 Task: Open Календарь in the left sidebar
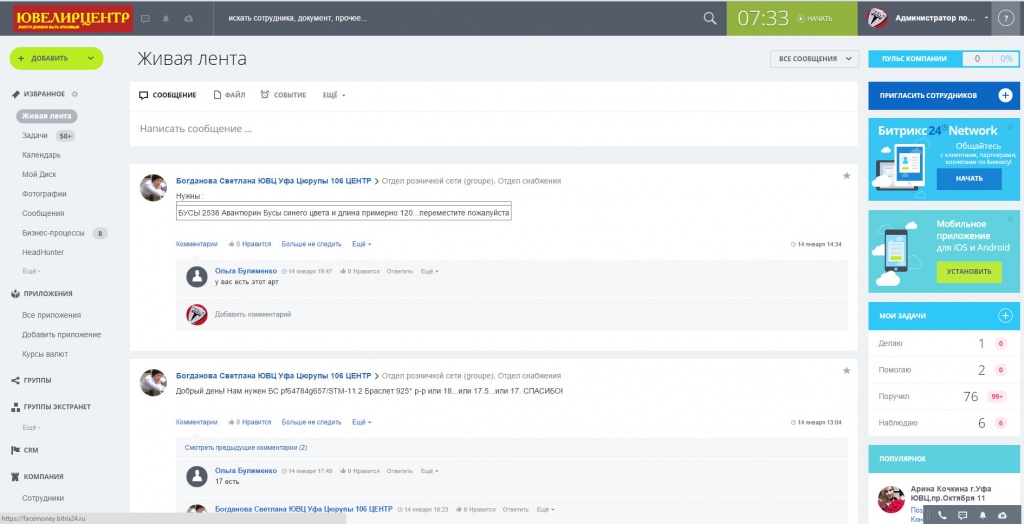[x=42, y=155]
